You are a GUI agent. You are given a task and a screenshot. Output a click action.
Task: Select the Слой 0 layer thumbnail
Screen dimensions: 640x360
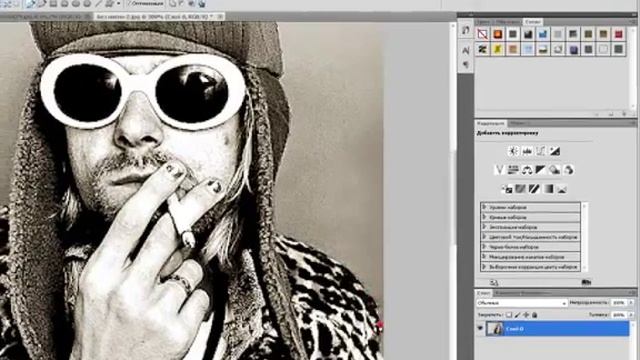point(495,329)
